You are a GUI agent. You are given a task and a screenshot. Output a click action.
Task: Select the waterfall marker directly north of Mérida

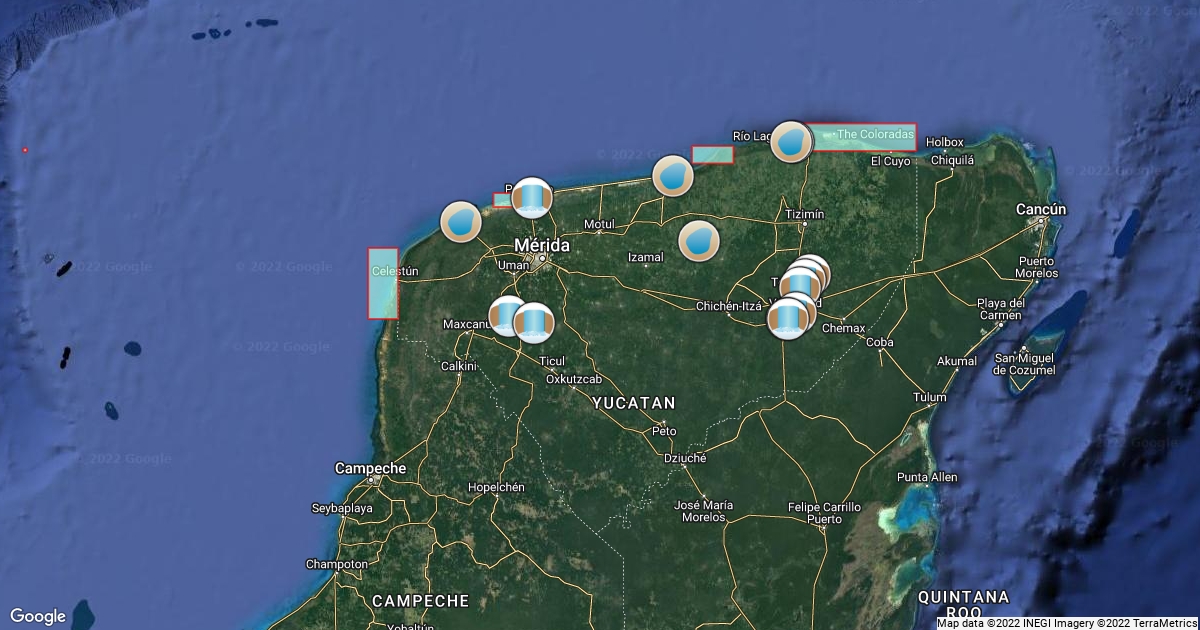(x=532, y=198)
